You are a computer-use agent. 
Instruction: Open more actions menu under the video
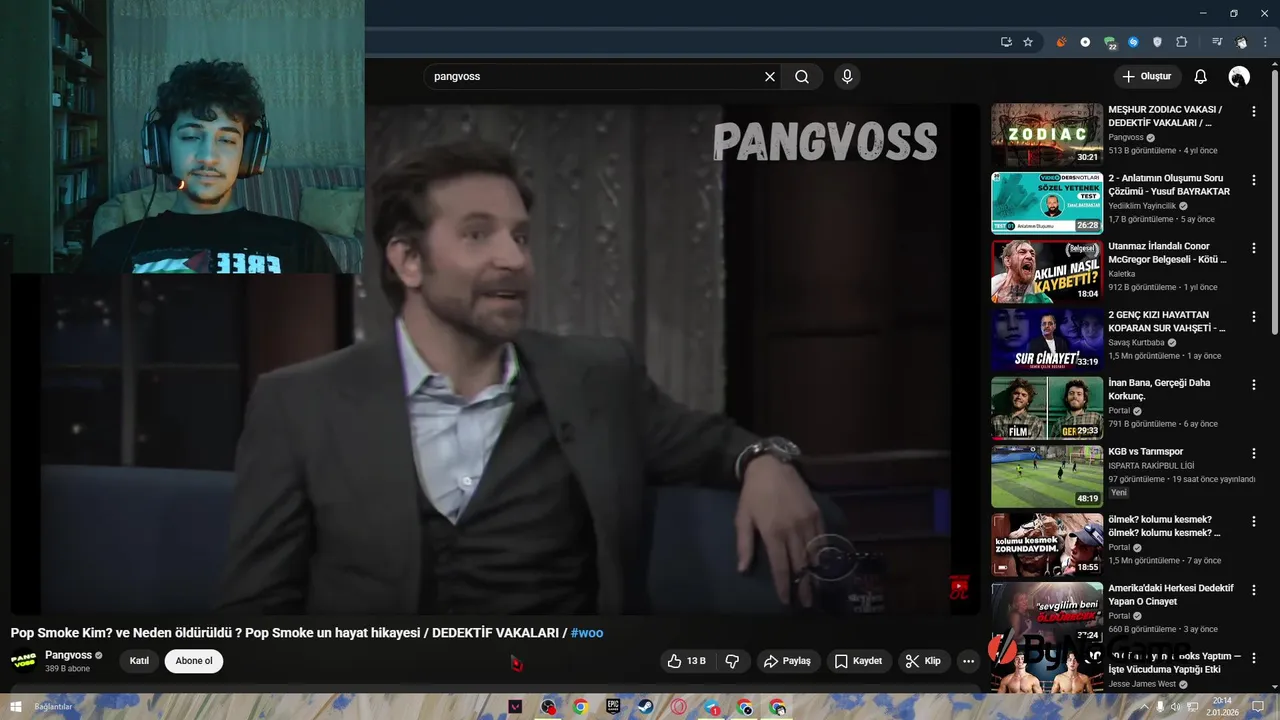pyautogui.click(x=968, y=661)
